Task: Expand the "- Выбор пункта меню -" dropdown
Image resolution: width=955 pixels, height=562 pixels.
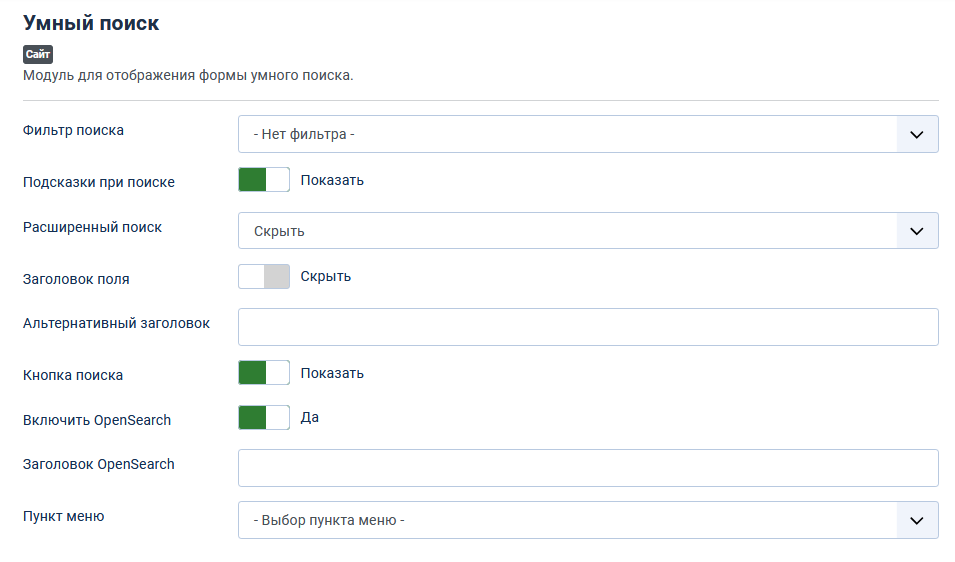Action: 567,520
